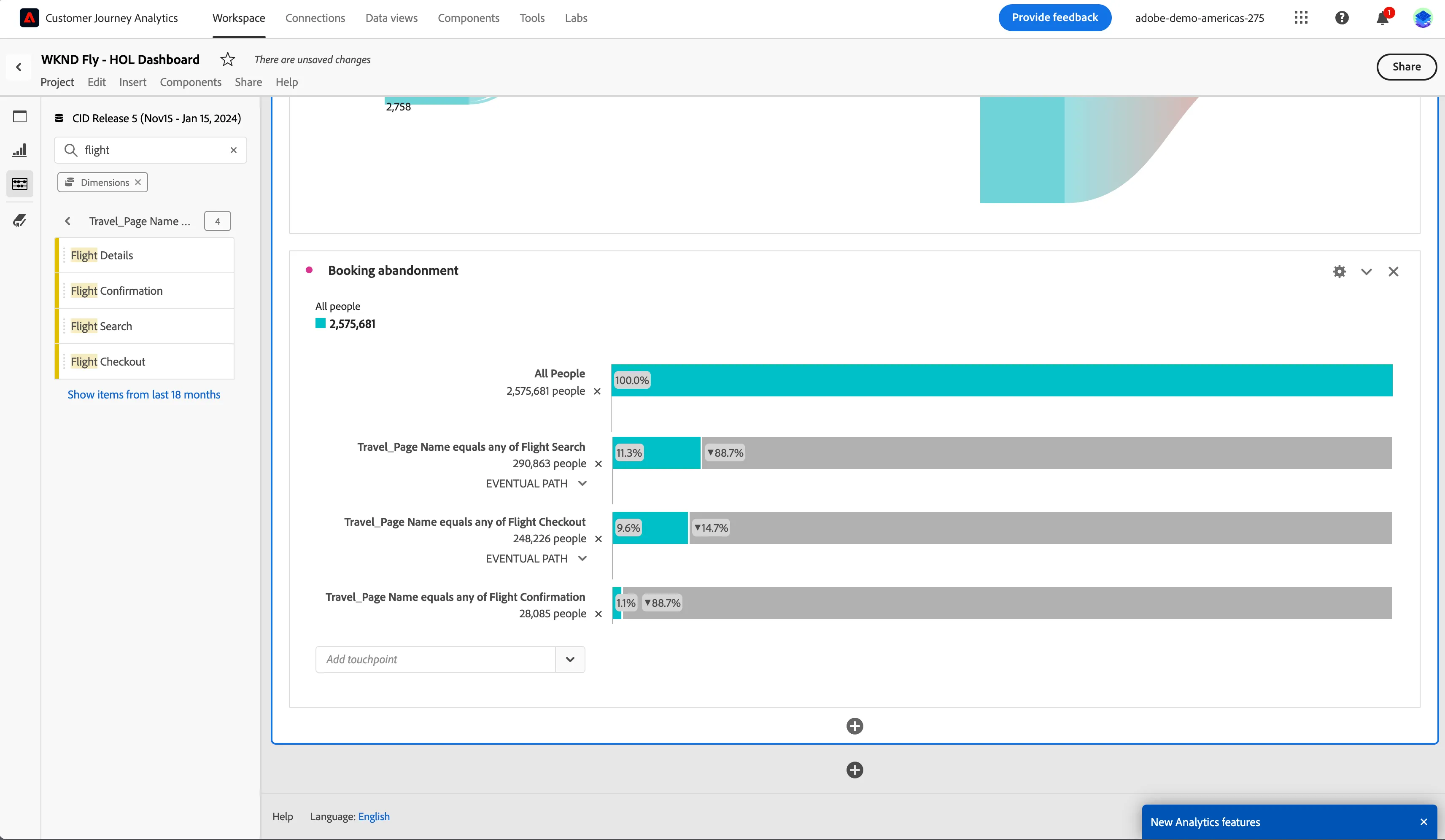Open the Components top navigation tab
This screenshot has width=1445, height=840.
pos(469,18)
